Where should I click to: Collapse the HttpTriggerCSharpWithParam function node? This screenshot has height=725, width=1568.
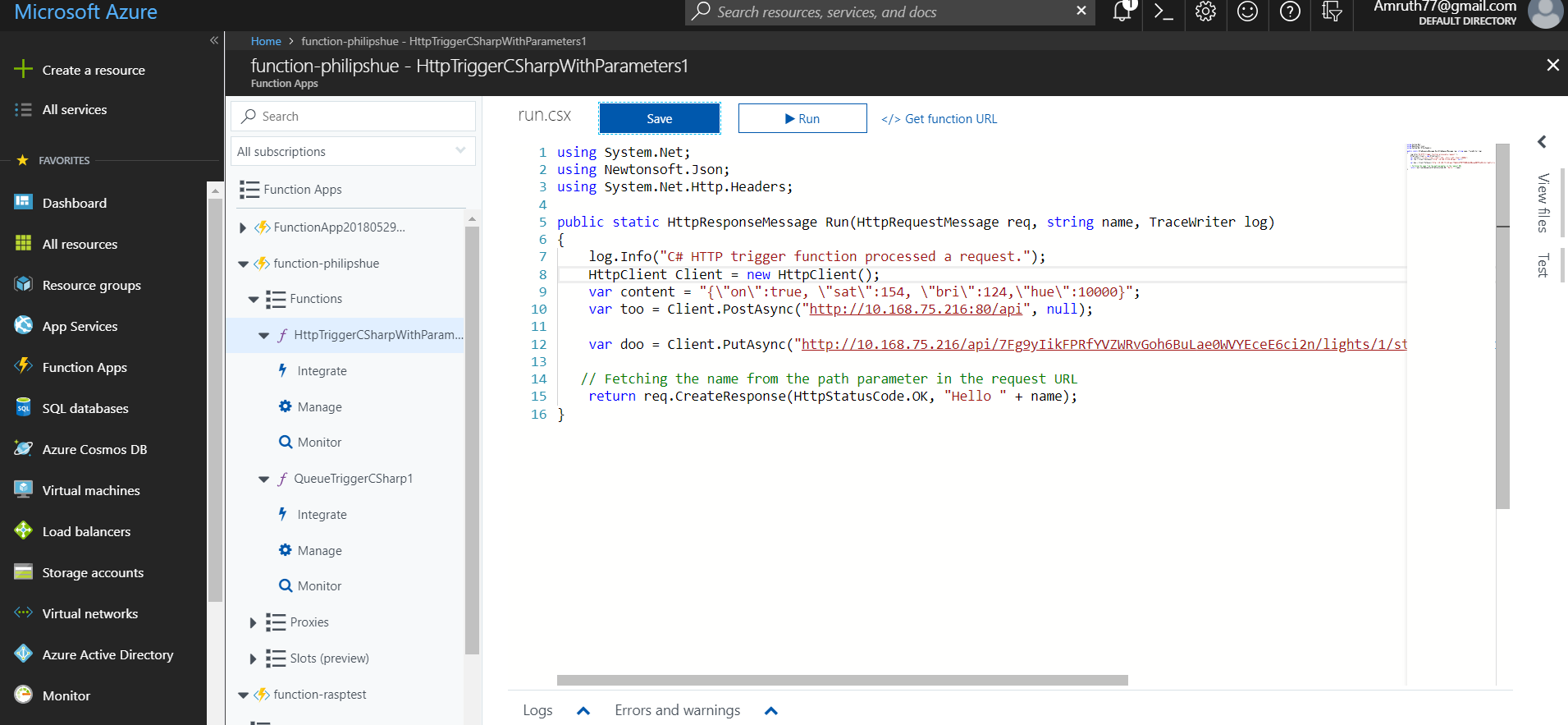263,336
